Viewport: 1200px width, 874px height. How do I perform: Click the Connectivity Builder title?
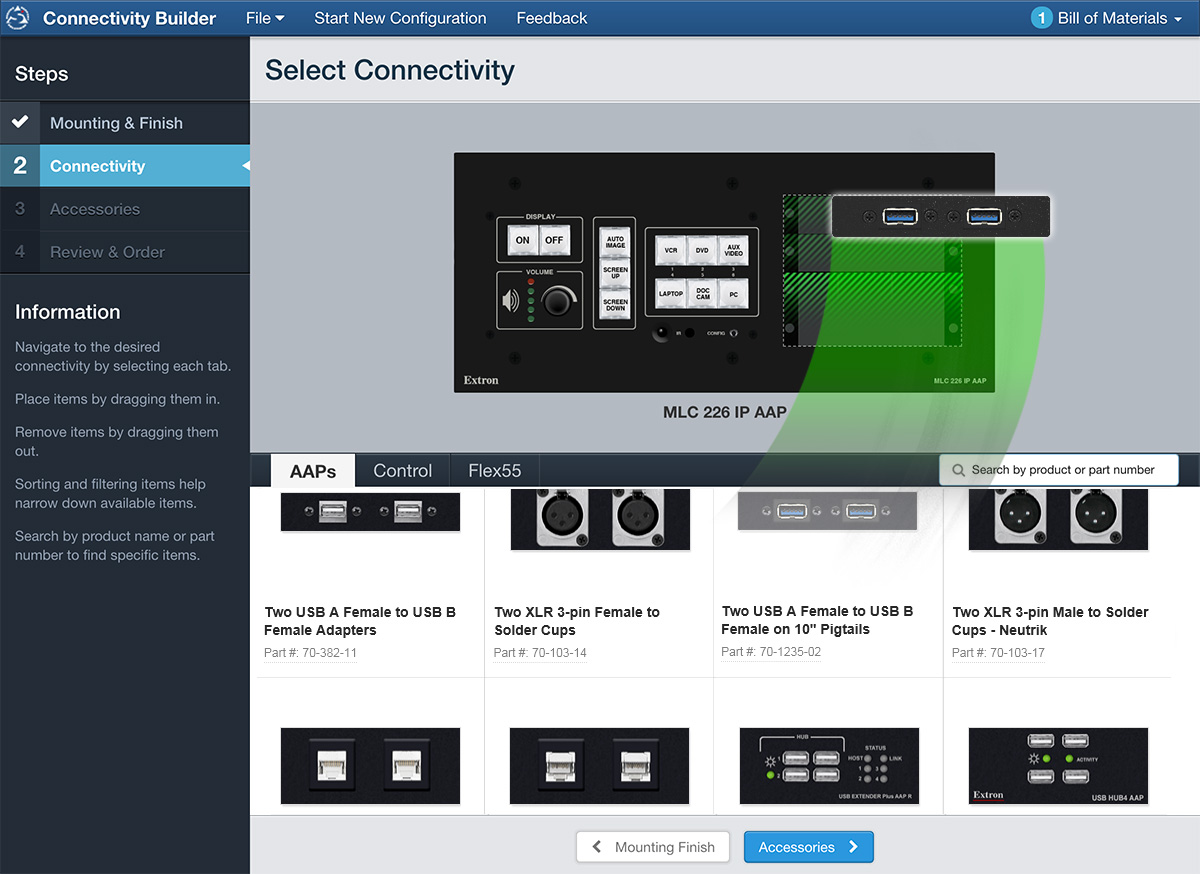[x=129, y=18]
